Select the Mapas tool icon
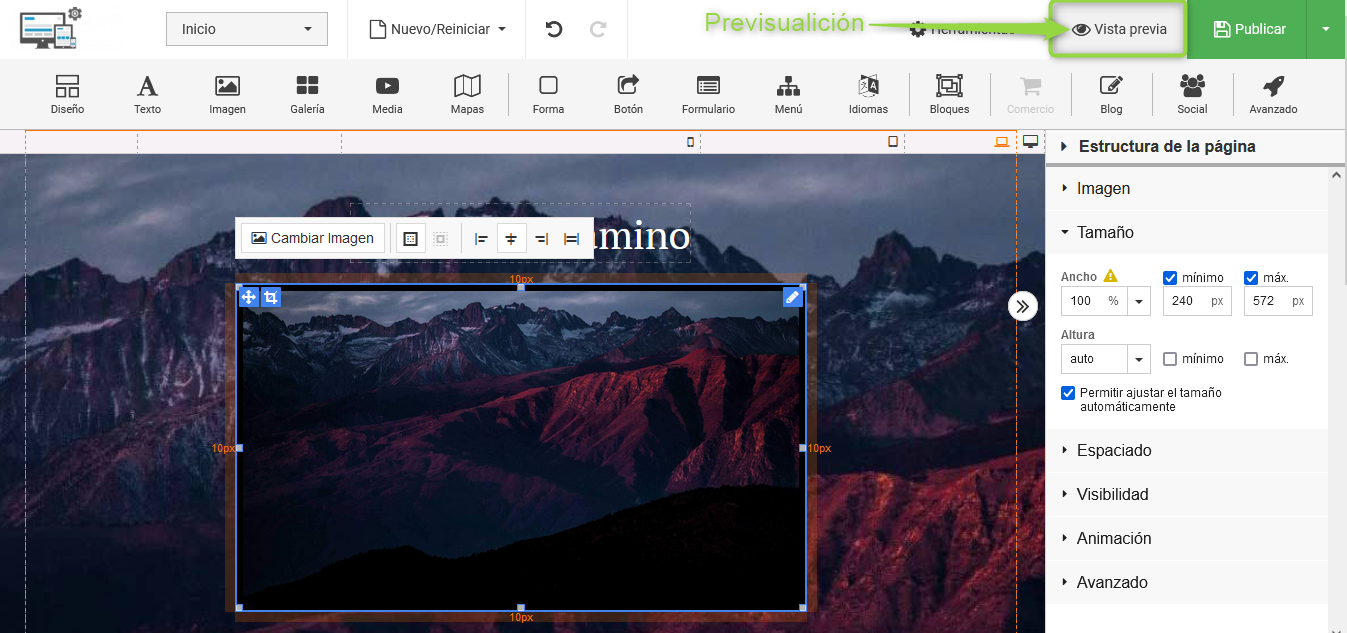The height and width of the screenshot is (633, 1347). [467, 94]
